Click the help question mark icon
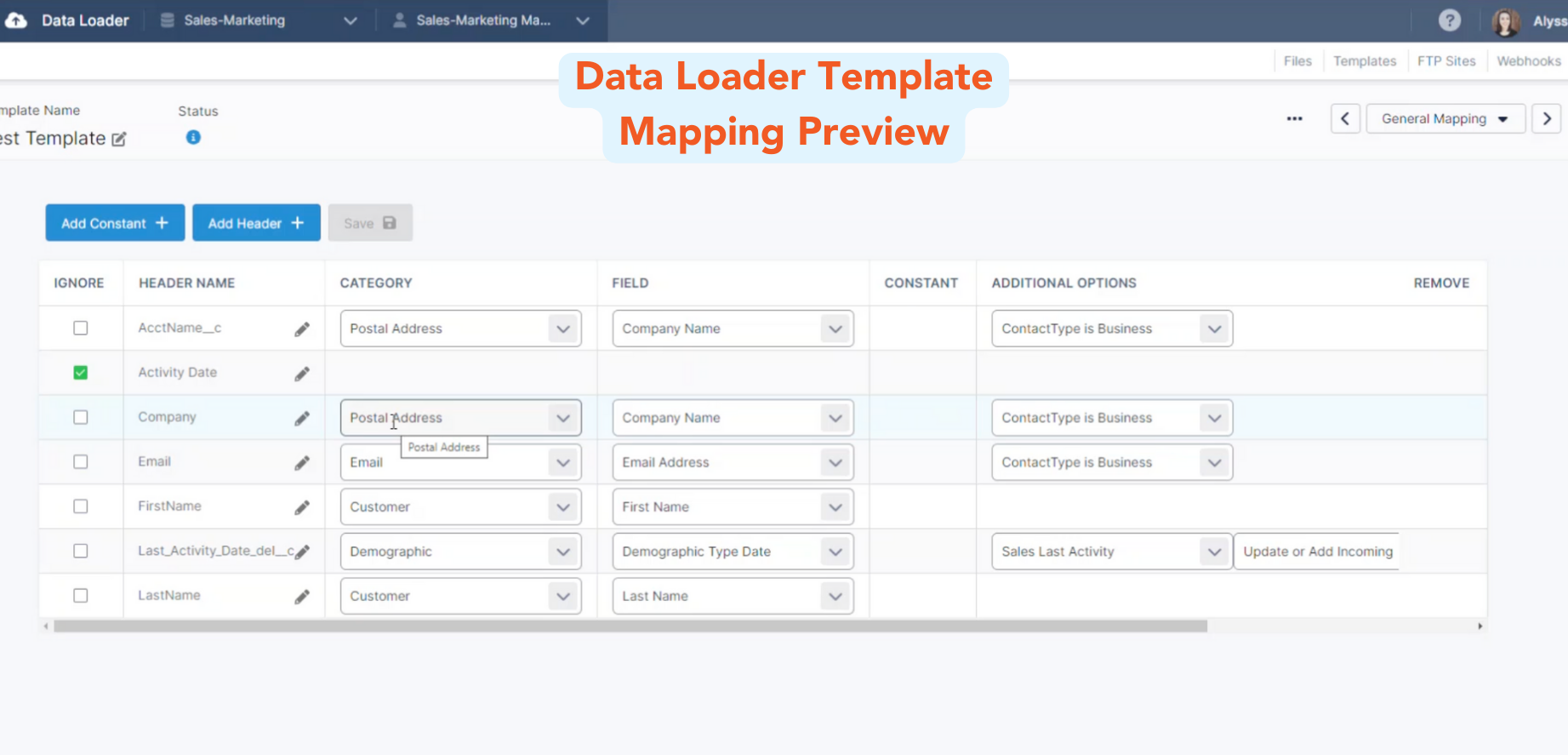The width and height of the screenshot is (1568, 755). [x=1449, y=20]
